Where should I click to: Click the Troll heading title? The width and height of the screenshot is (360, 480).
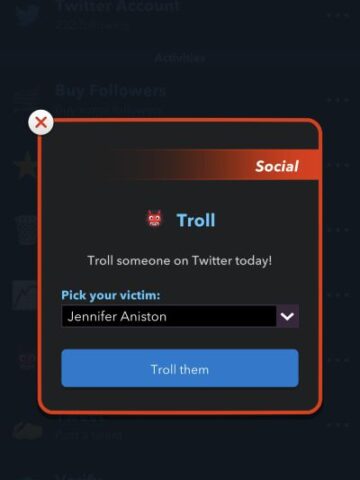pyautogui.click(x=196, y=220)
